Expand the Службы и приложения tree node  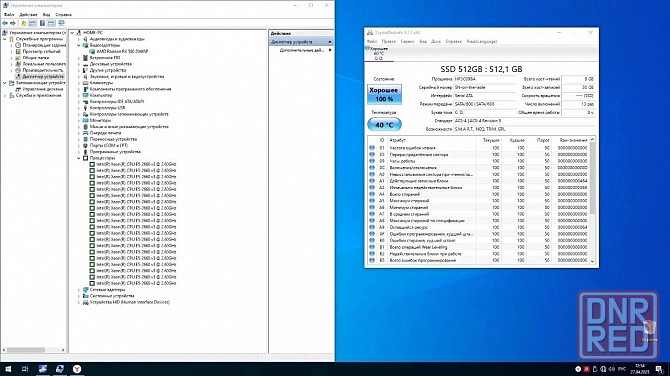coord(5,95)
